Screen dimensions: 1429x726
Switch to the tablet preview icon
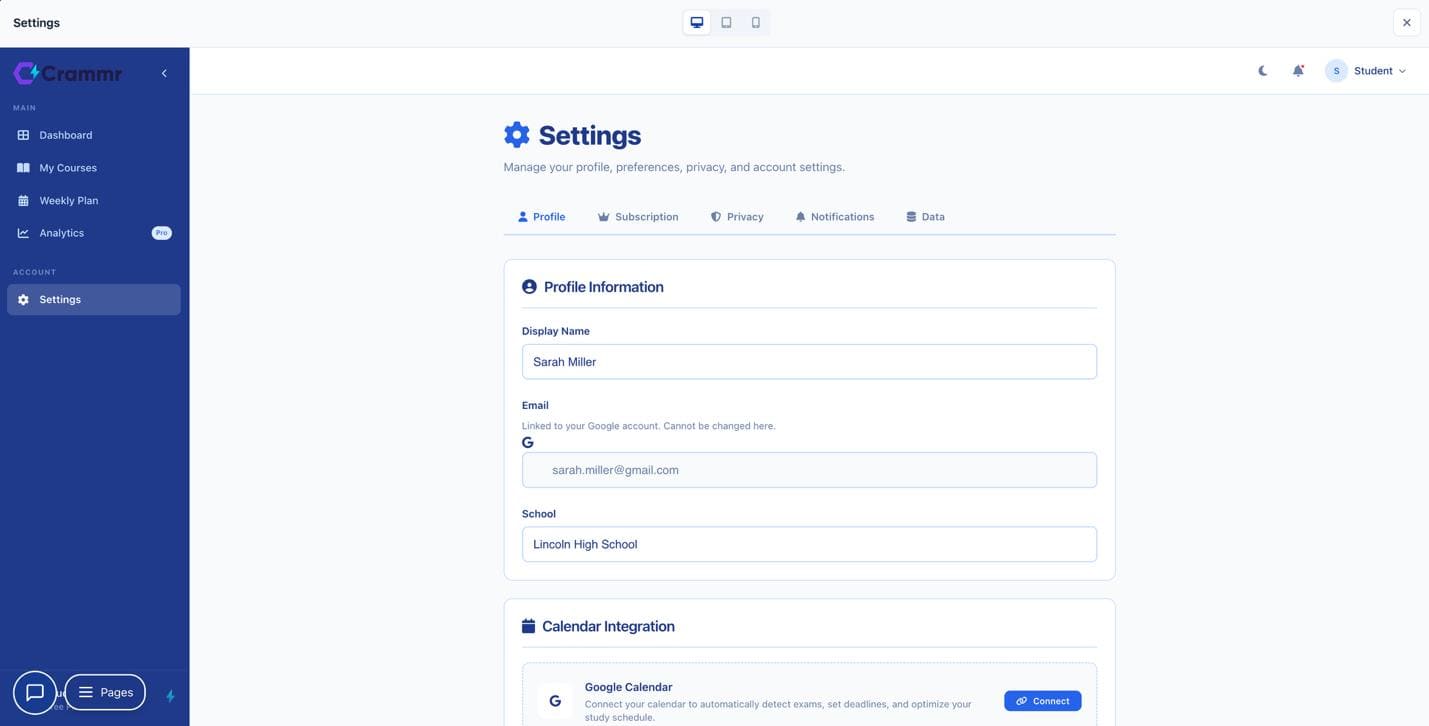(x=726, y=22)
